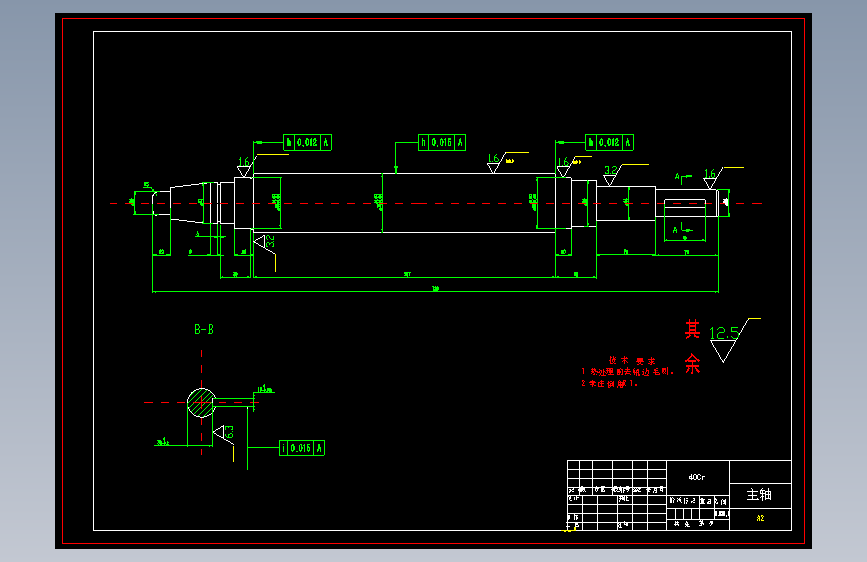Image resolution: width=867 pixels, height=562 pixels.
Task: Click the red "技术要求" heading
Action: (x=632, y=361)
